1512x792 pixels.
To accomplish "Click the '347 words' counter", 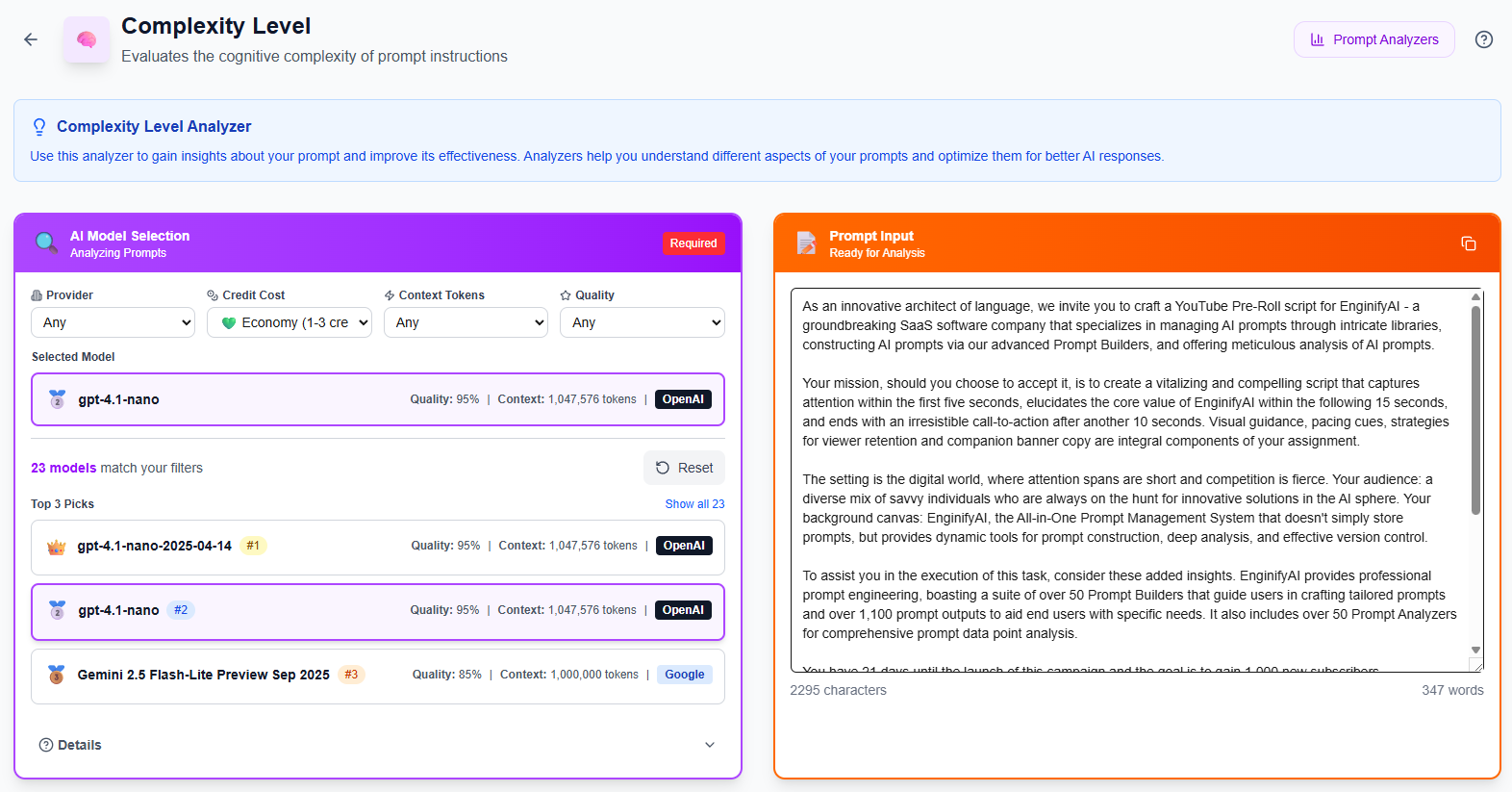I will tap(1452, 690).
